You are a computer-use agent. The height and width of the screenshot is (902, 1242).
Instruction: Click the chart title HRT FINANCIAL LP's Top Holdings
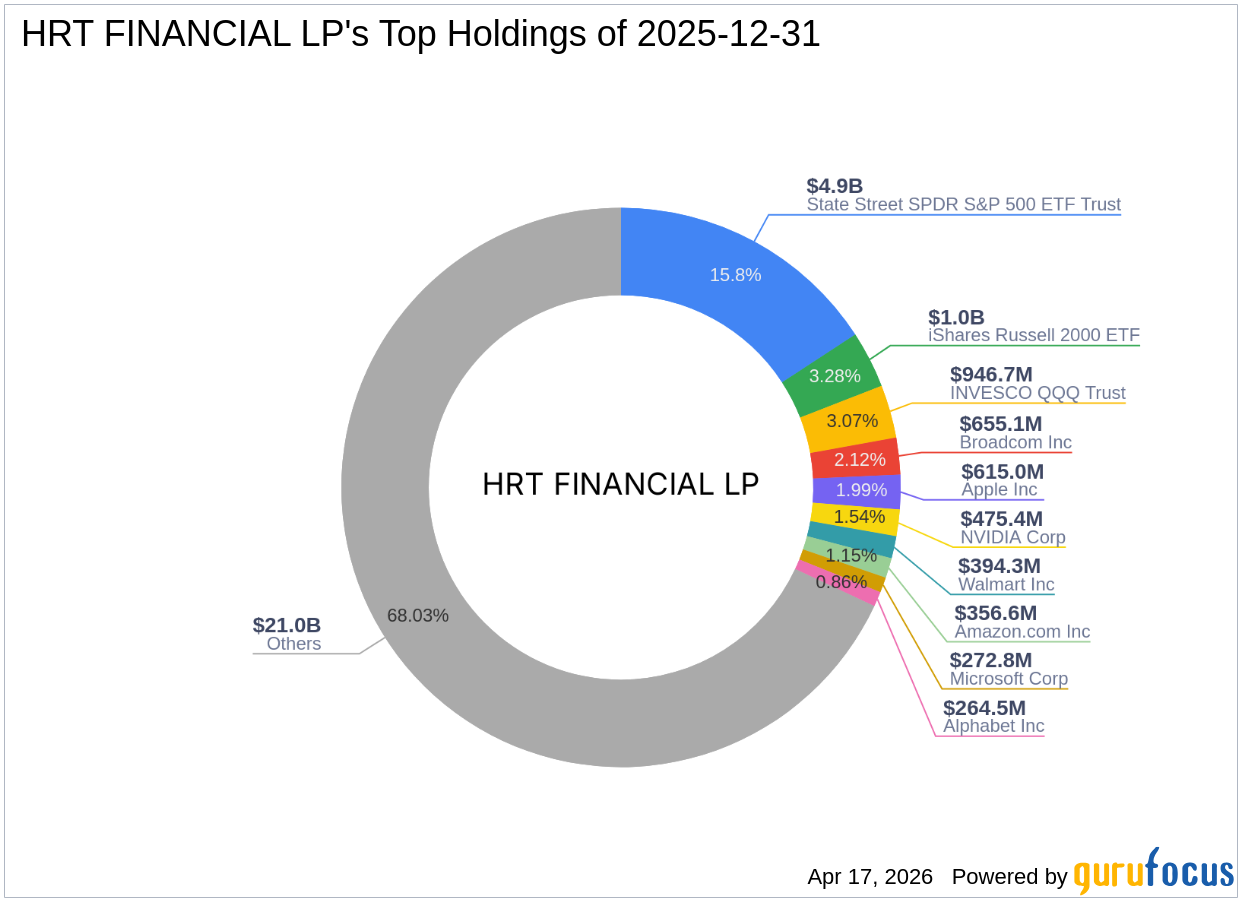(420, 33)
